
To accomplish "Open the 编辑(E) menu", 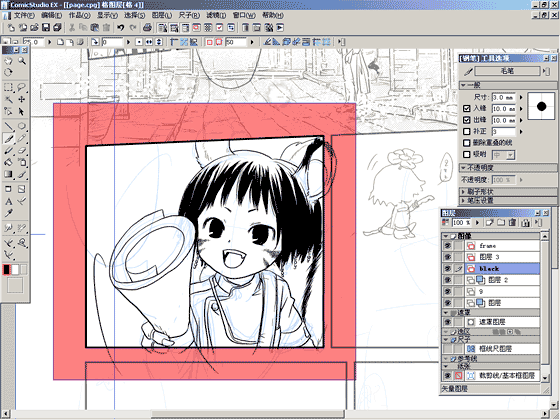I will pyautogui.click(x=51, y=15).
